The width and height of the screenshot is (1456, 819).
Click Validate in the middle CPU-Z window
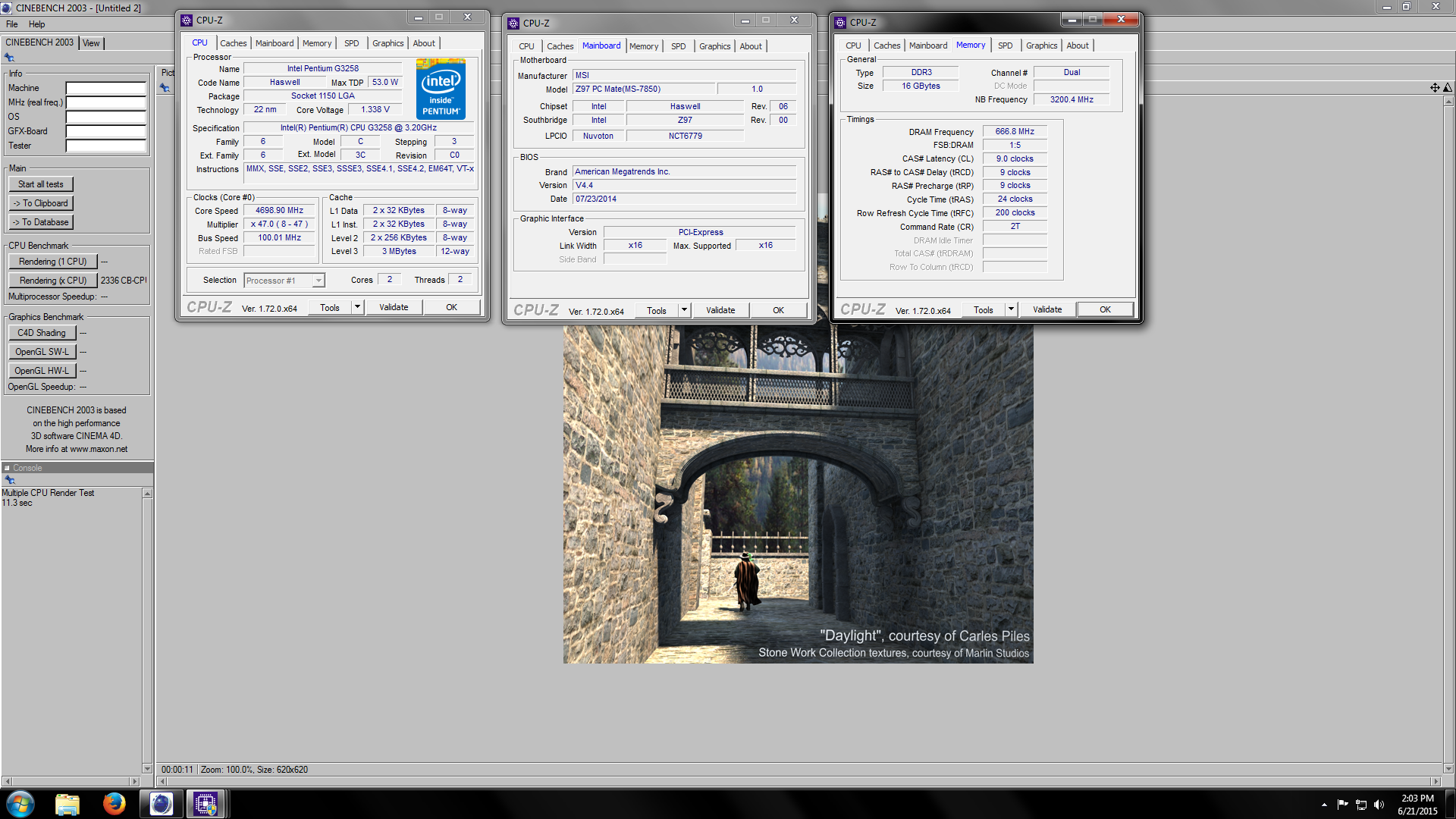(720, 310)
